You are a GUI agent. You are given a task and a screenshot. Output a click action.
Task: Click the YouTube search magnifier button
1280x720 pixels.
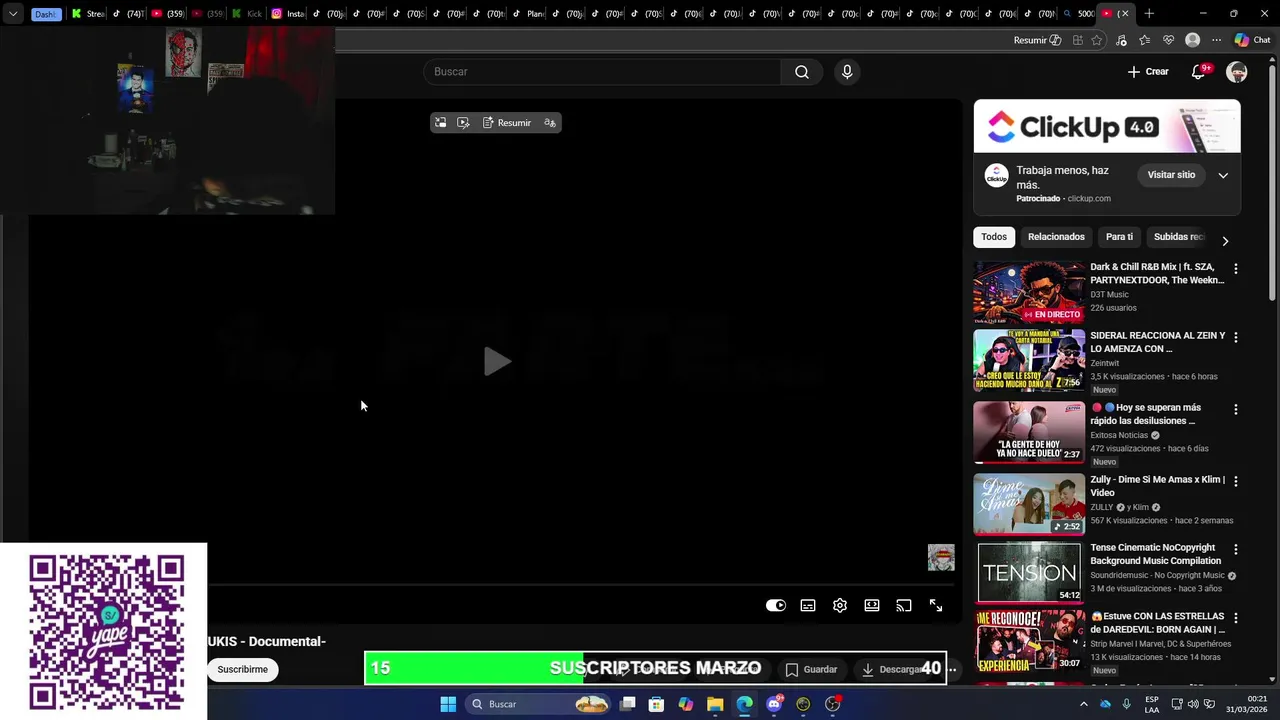click(802, 72)
